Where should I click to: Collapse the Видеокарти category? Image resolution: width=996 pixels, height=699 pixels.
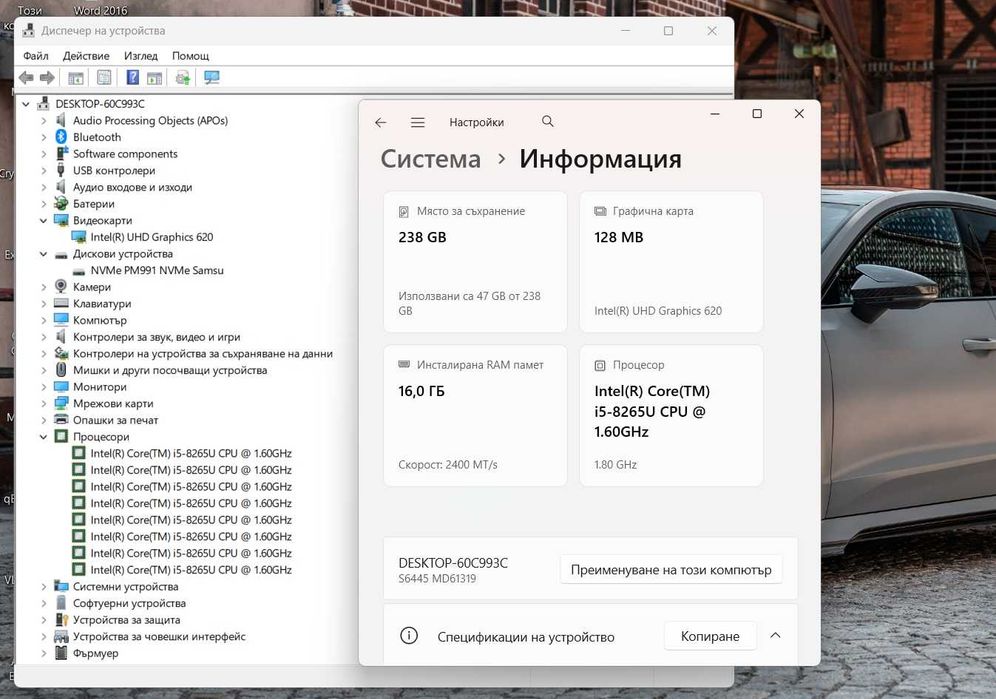pyautogui.click(x=43, y=221)
